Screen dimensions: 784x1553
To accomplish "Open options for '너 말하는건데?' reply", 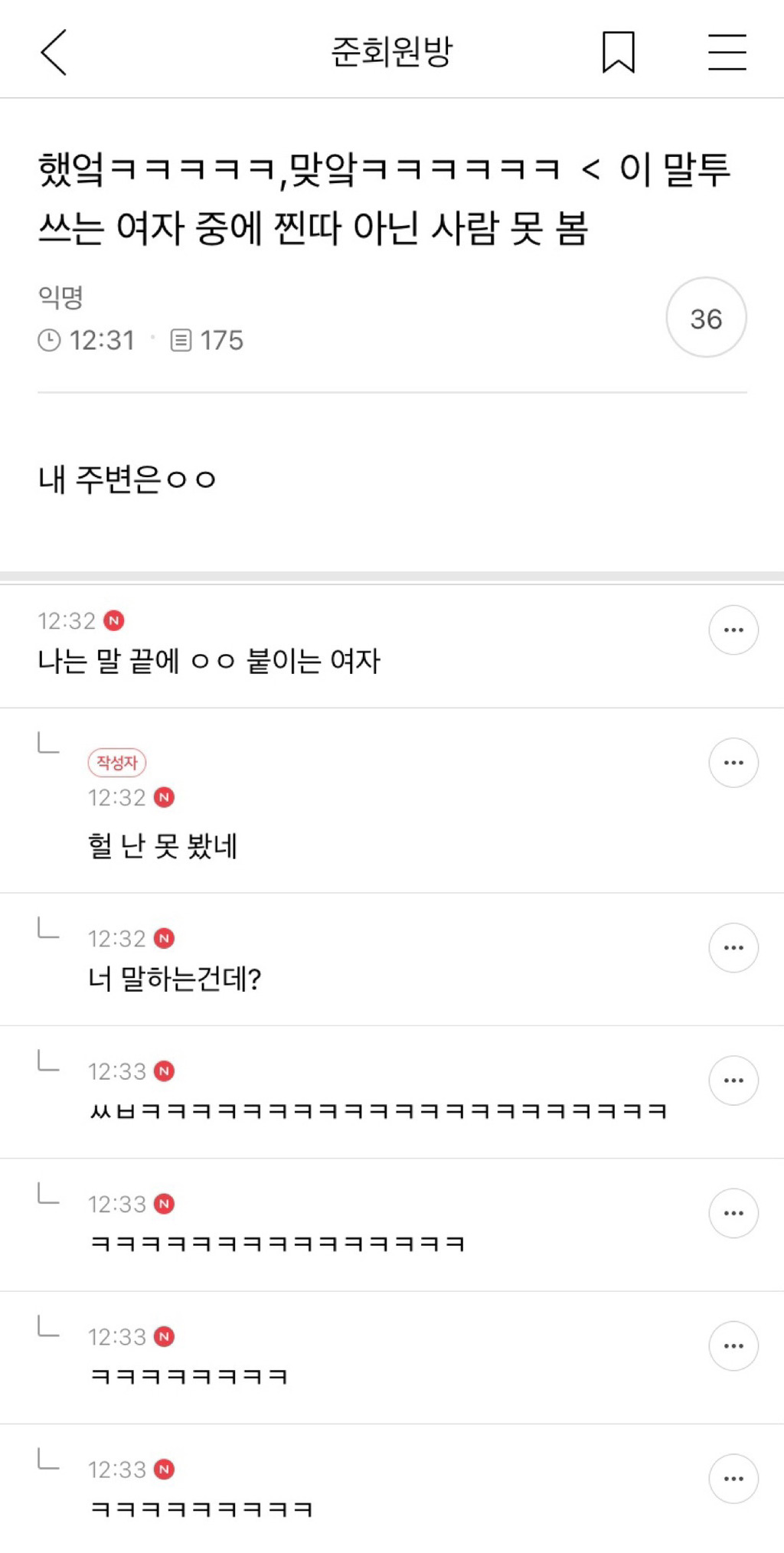I will click(x=733, y=948).
